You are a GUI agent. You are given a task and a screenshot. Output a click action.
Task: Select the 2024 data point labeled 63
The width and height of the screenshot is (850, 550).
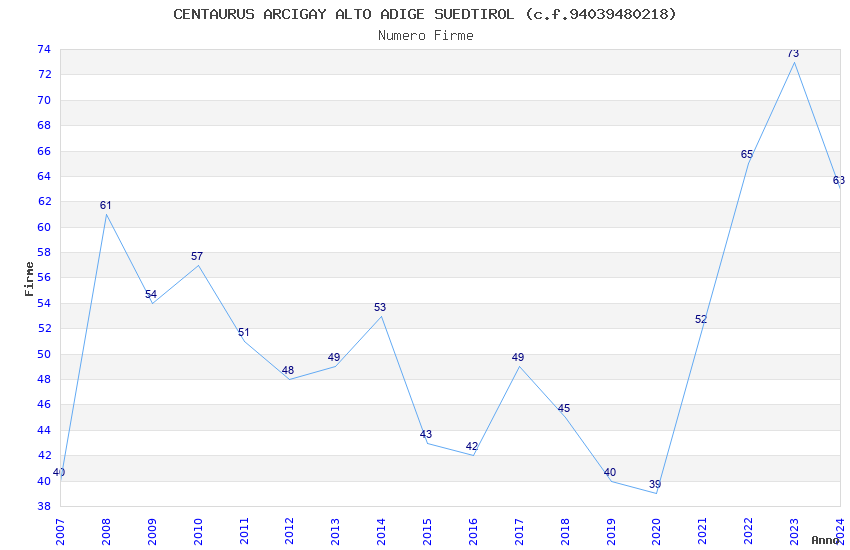coord(839,180)
